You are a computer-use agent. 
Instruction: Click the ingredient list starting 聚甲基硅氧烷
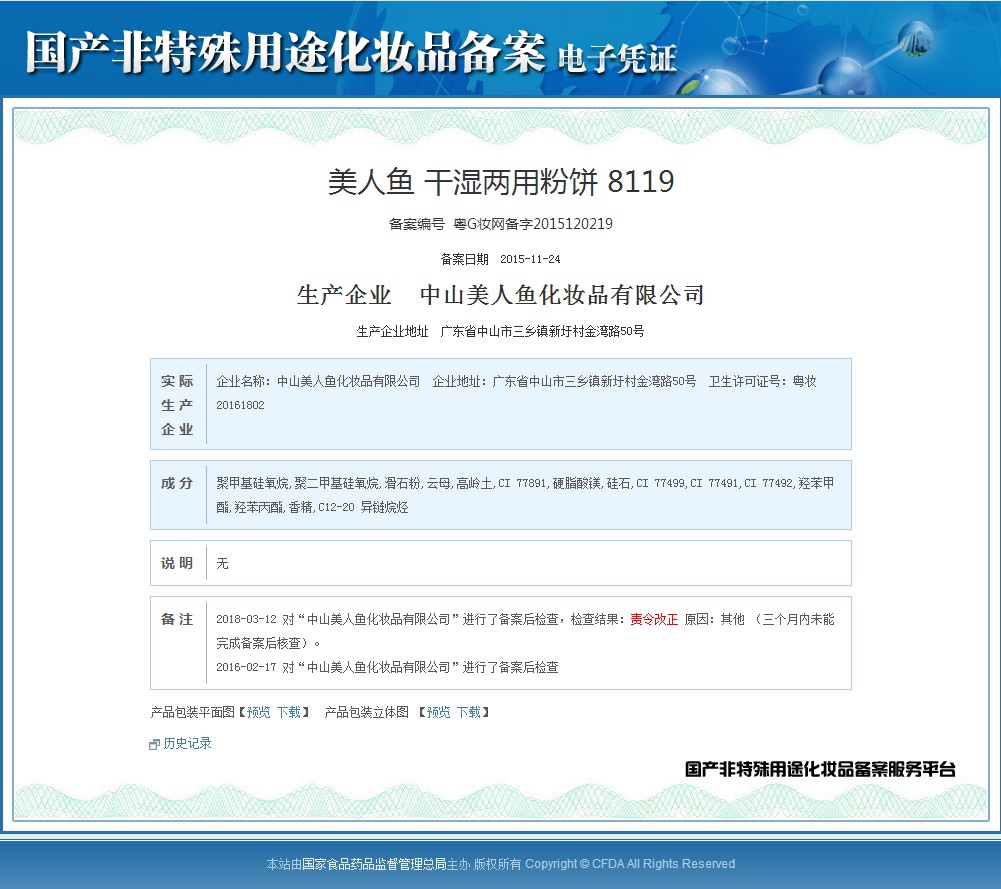pyautogui.click(x=525, y=495)
